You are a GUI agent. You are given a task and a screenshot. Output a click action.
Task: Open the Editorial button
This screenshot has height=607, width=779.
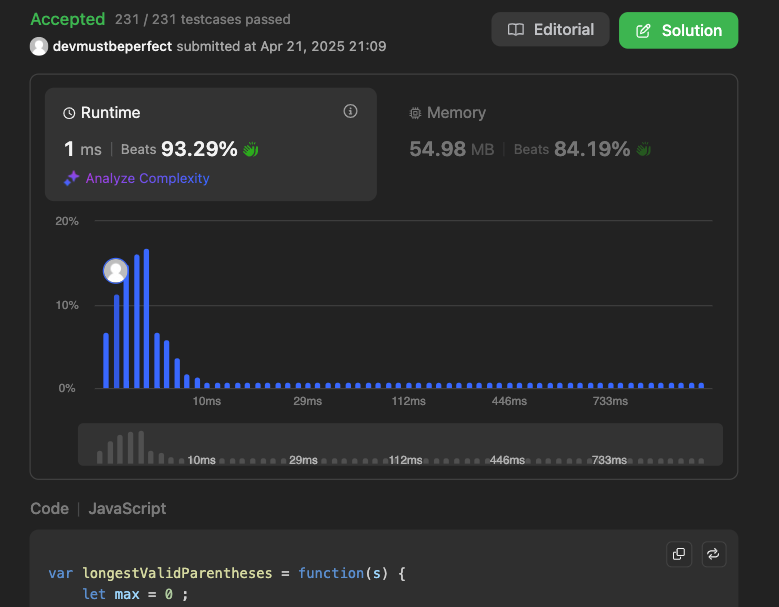click(x=550, y=30)
